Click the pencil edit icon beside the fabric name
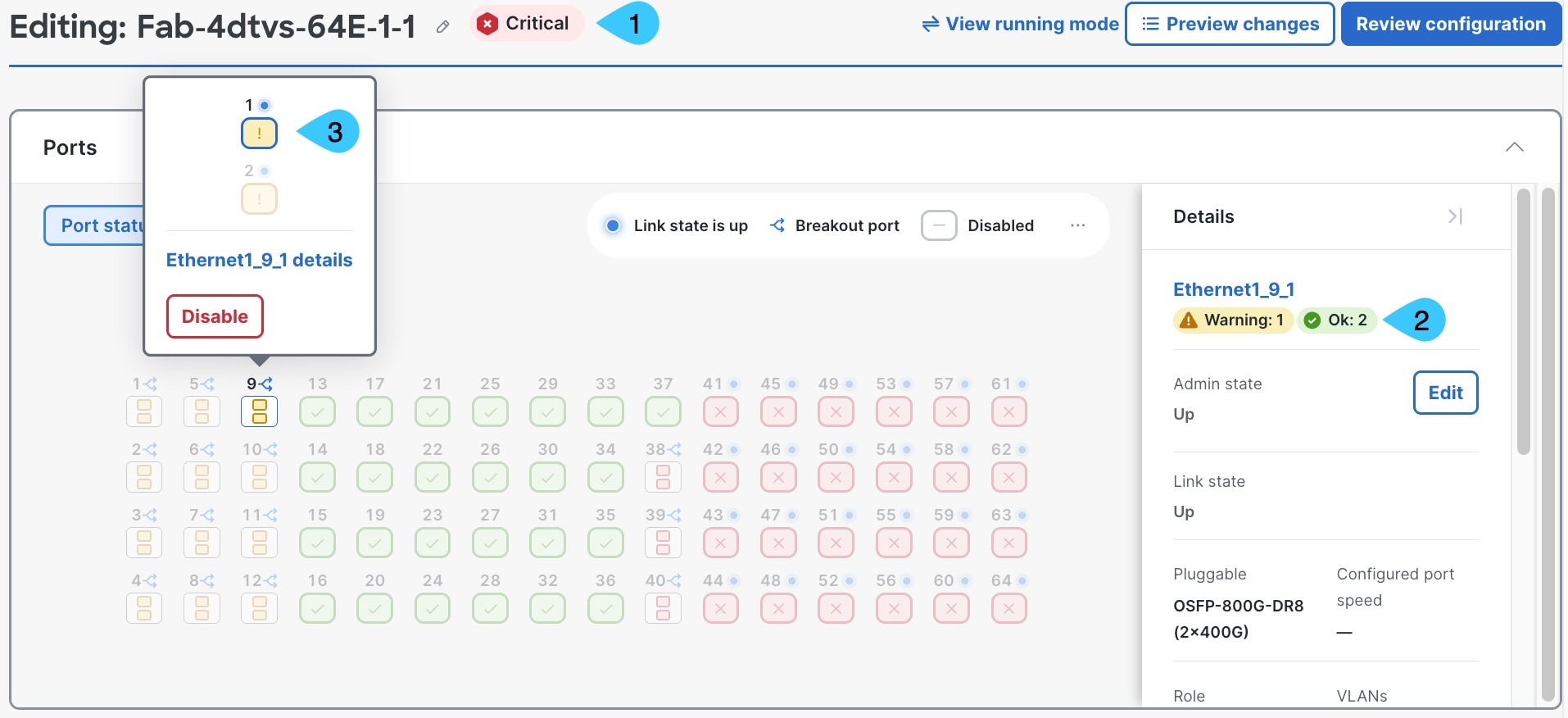The height and width of the screenshot is (718, 1568). click(442, 27)
